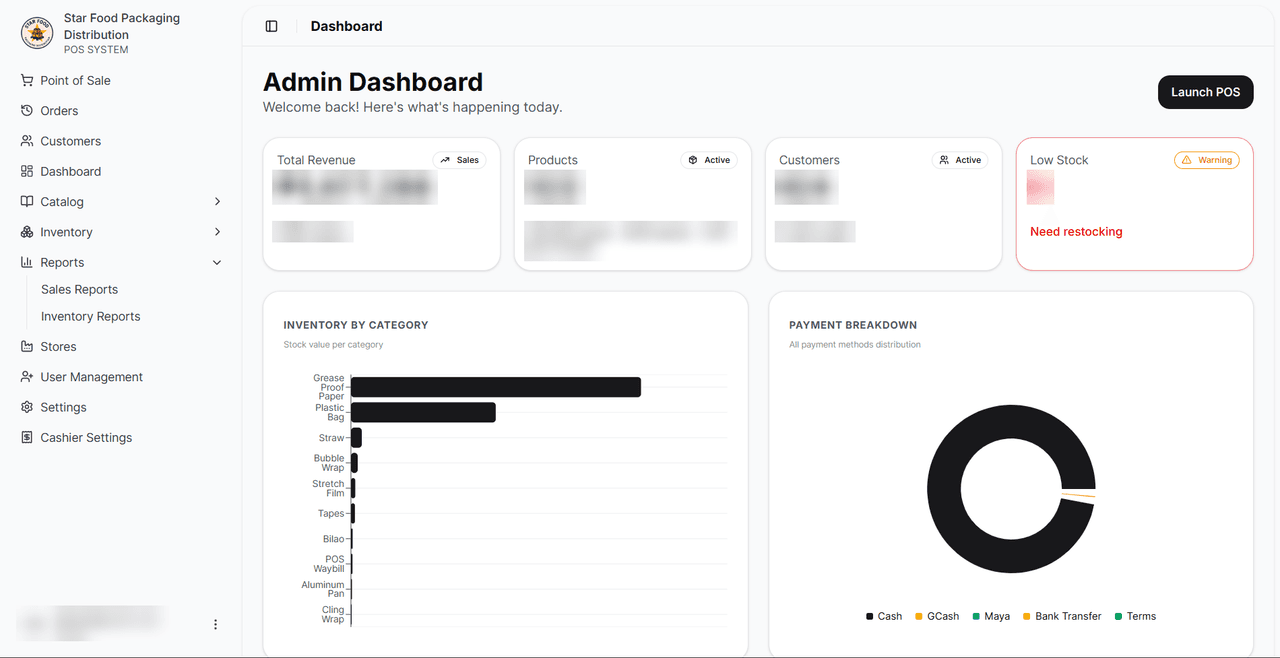
Task: Click the Need restocking link
Action: (x=1076, y=232)
